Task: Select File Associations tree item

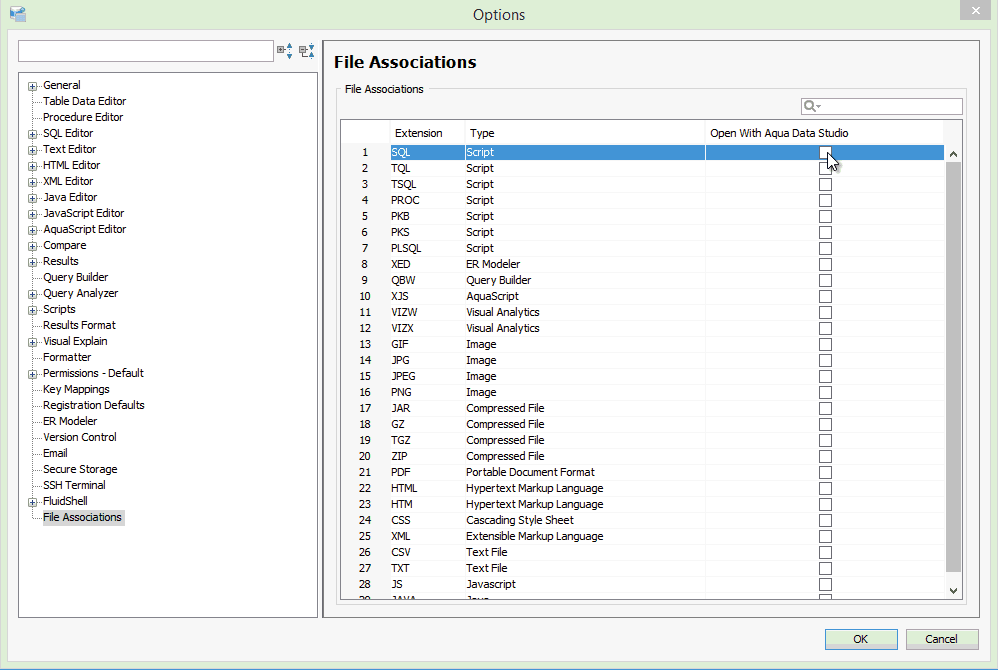Action: tap(83, 517)
